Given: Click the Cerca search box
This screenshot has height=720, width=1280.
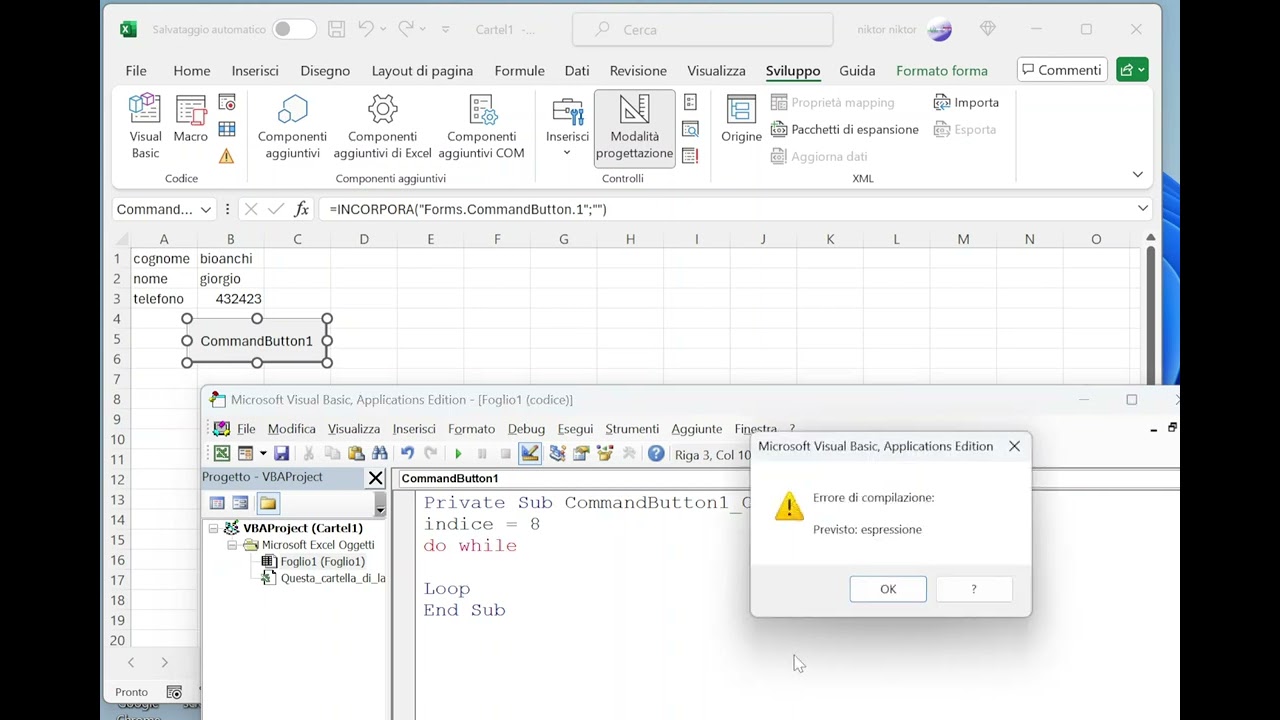Looking at the screenshot, I should (x=703, y=30).
